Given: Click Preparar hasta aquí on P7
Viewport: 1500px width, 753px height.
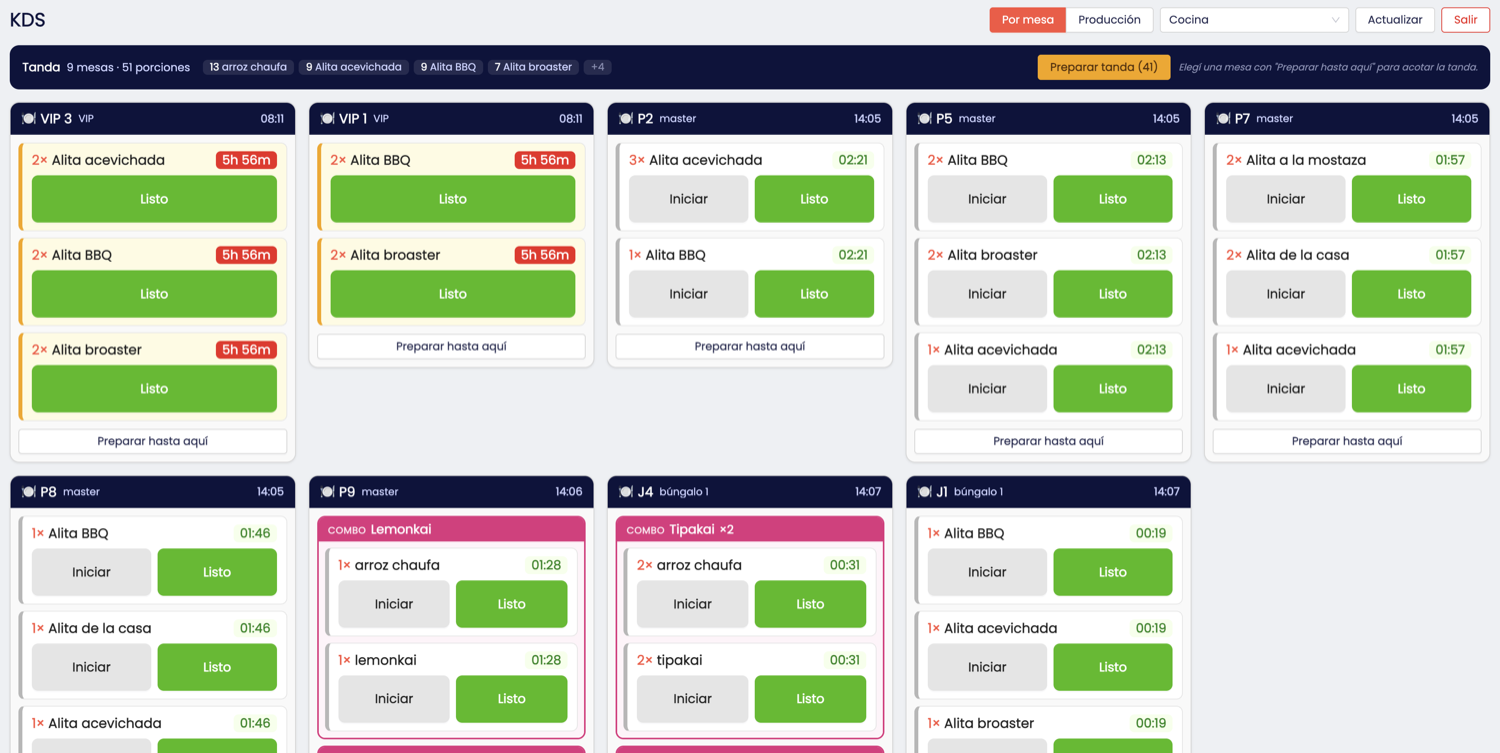Looking at the screenshot, I should click(1347, 441).
